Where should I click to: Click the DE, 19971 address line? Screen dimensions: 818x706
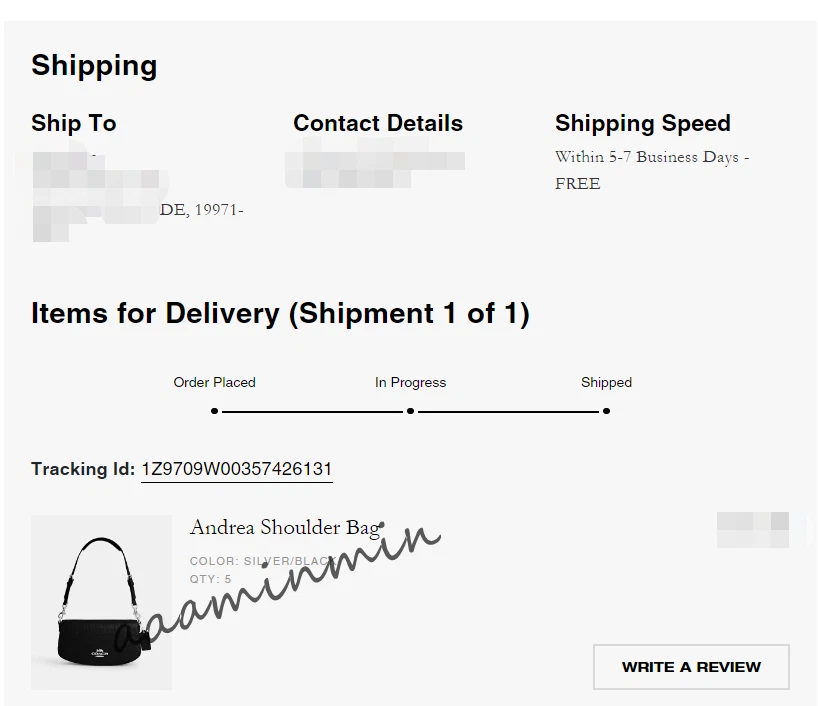click(201, 210)
